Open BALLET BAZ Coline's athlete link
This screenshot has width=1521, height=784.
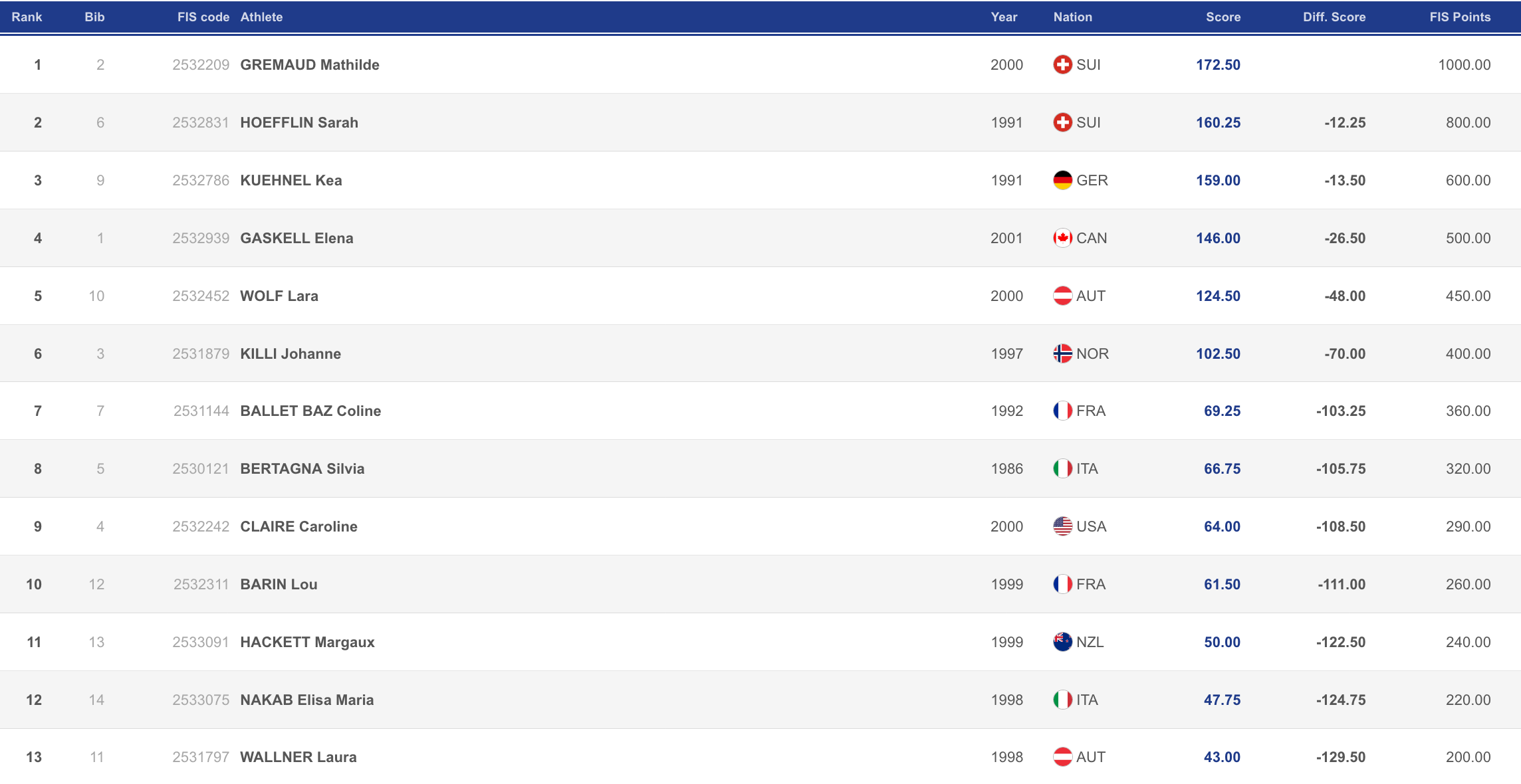tap(310, 411)
